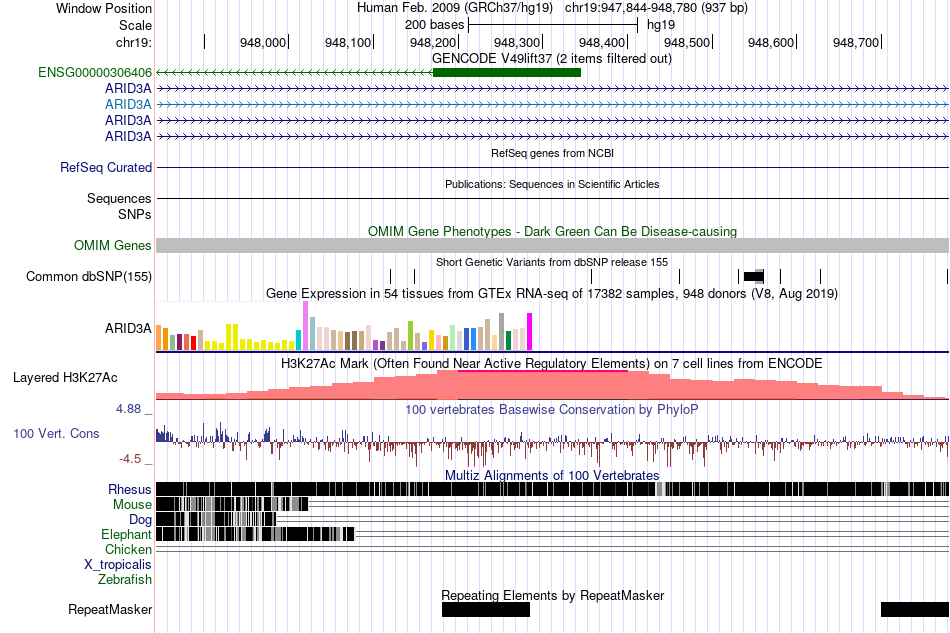Open the RepeatMasker track label
The width and height of the screenshot is (950, 633).
point(110,609)
